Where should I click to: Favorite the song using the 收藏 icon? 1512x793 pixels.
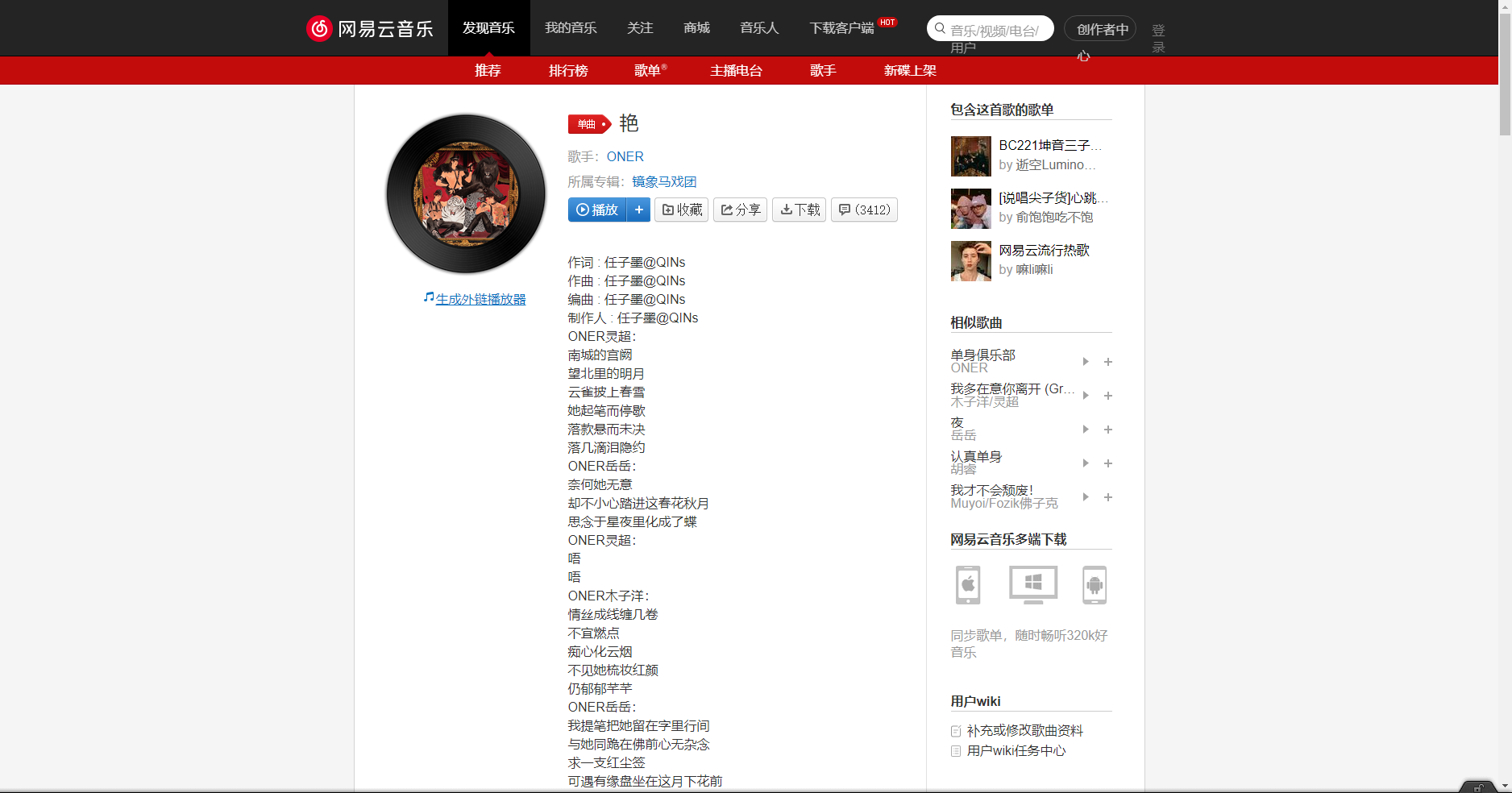coord(681,210)
